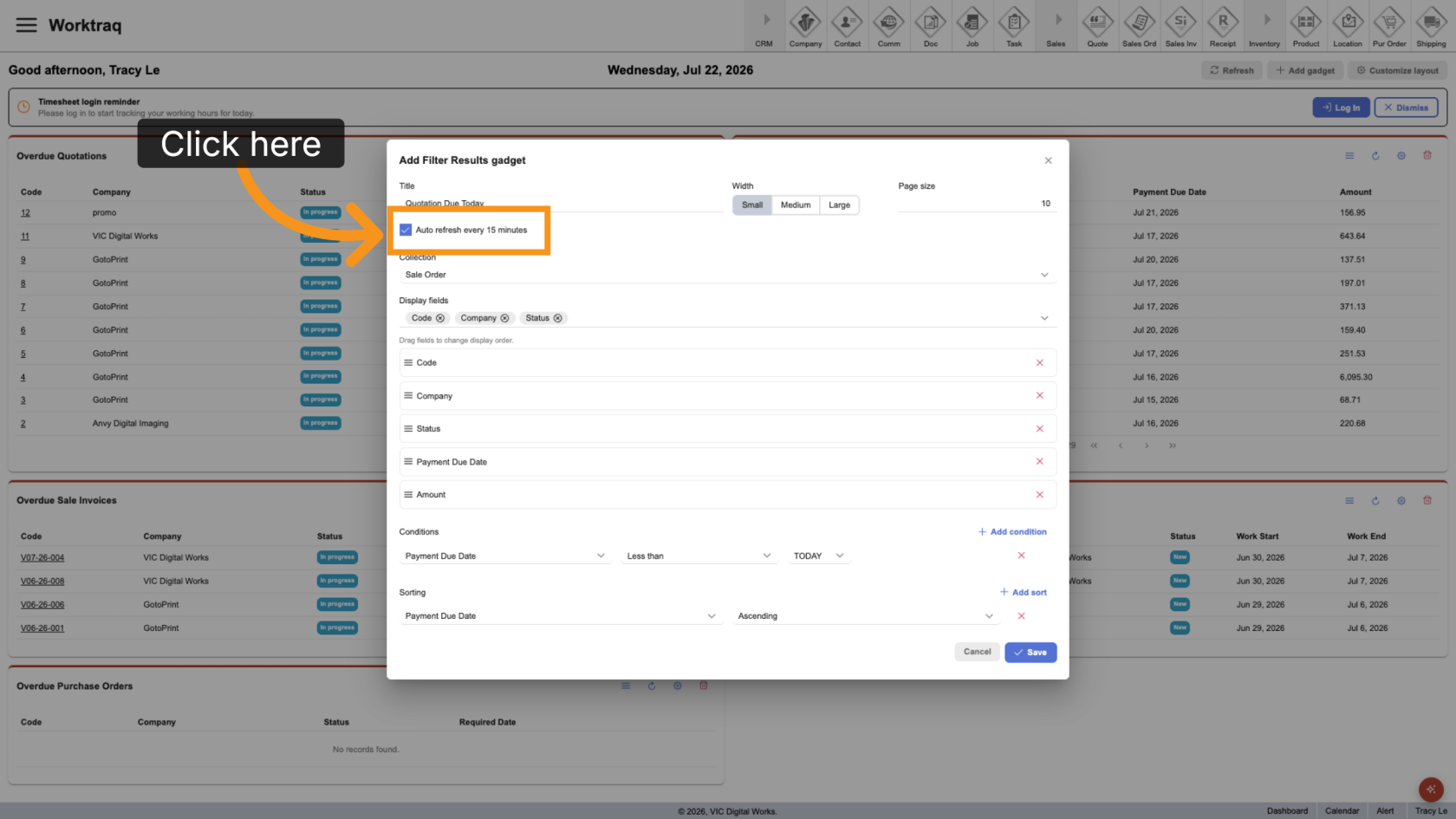Screen dimensions: 1456x819
Task: Open the Shipping module icon
Action: pyautogui.click(x=1431, y=26)
